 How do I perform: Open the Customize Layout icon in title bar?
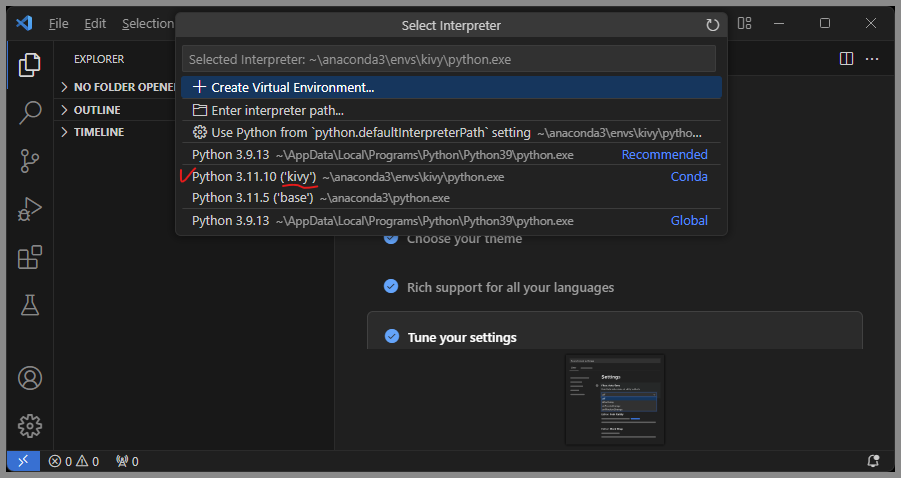(744, 23)
